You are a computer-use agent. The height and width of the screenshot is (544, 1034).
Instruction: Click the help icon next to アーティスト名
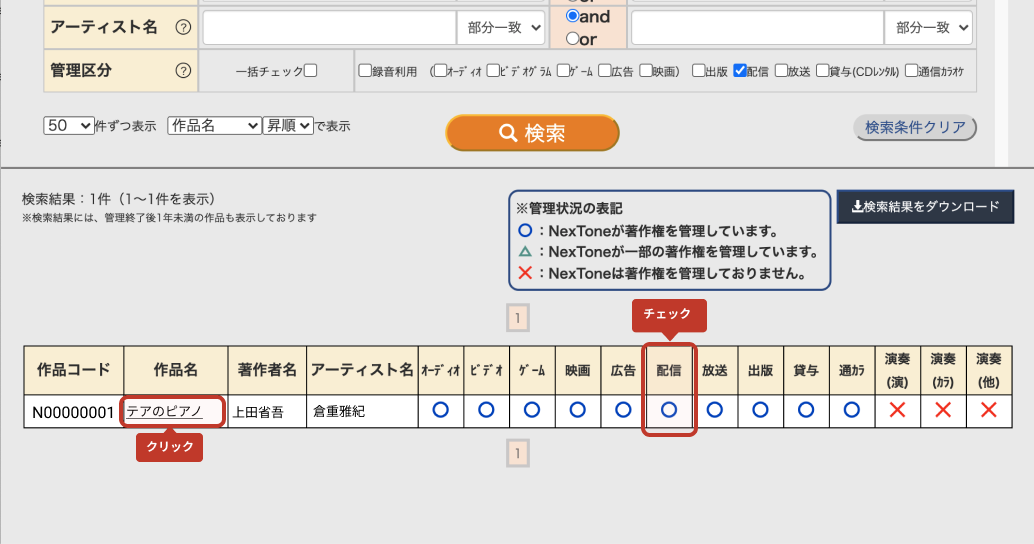point(183,28)
